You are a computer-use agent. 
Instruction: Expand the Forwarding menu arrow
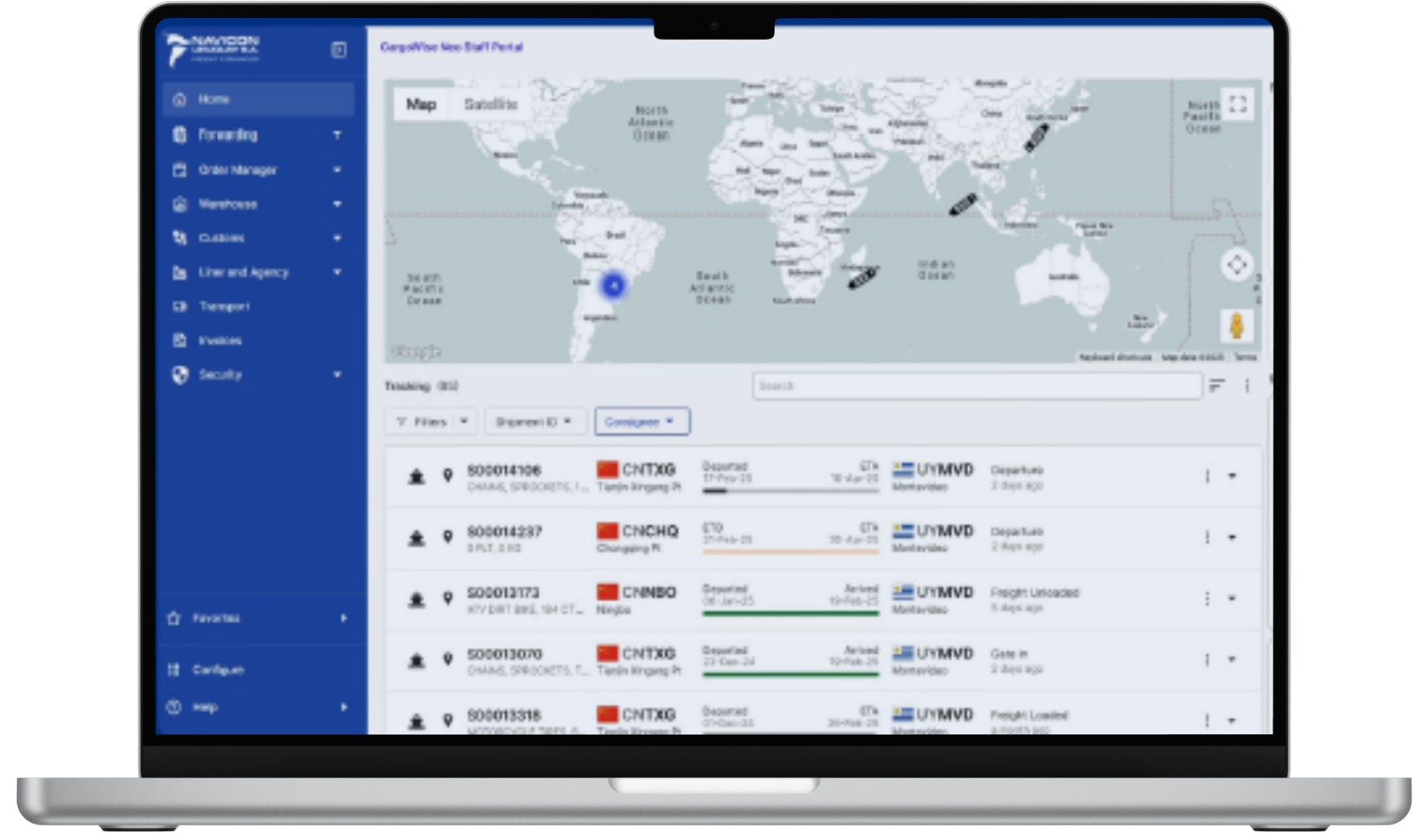click(x=337, y=134)
